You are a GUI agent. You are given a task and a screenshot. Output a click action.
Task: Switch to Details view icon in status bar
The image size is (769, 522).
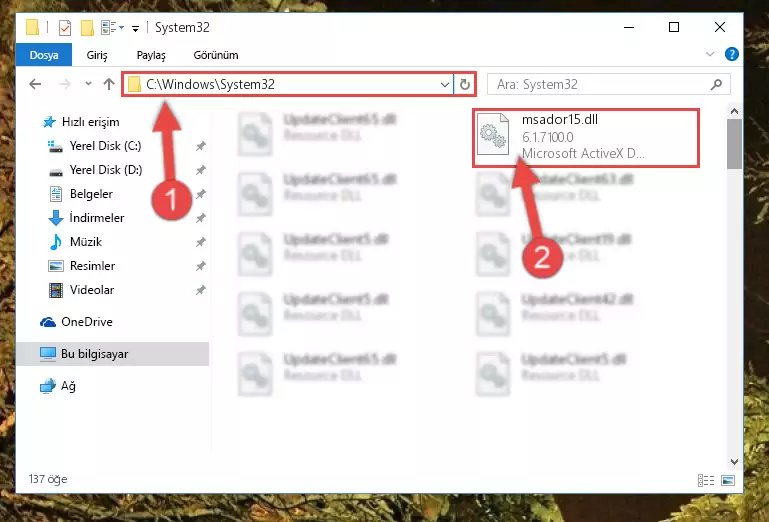coord(706,480)
